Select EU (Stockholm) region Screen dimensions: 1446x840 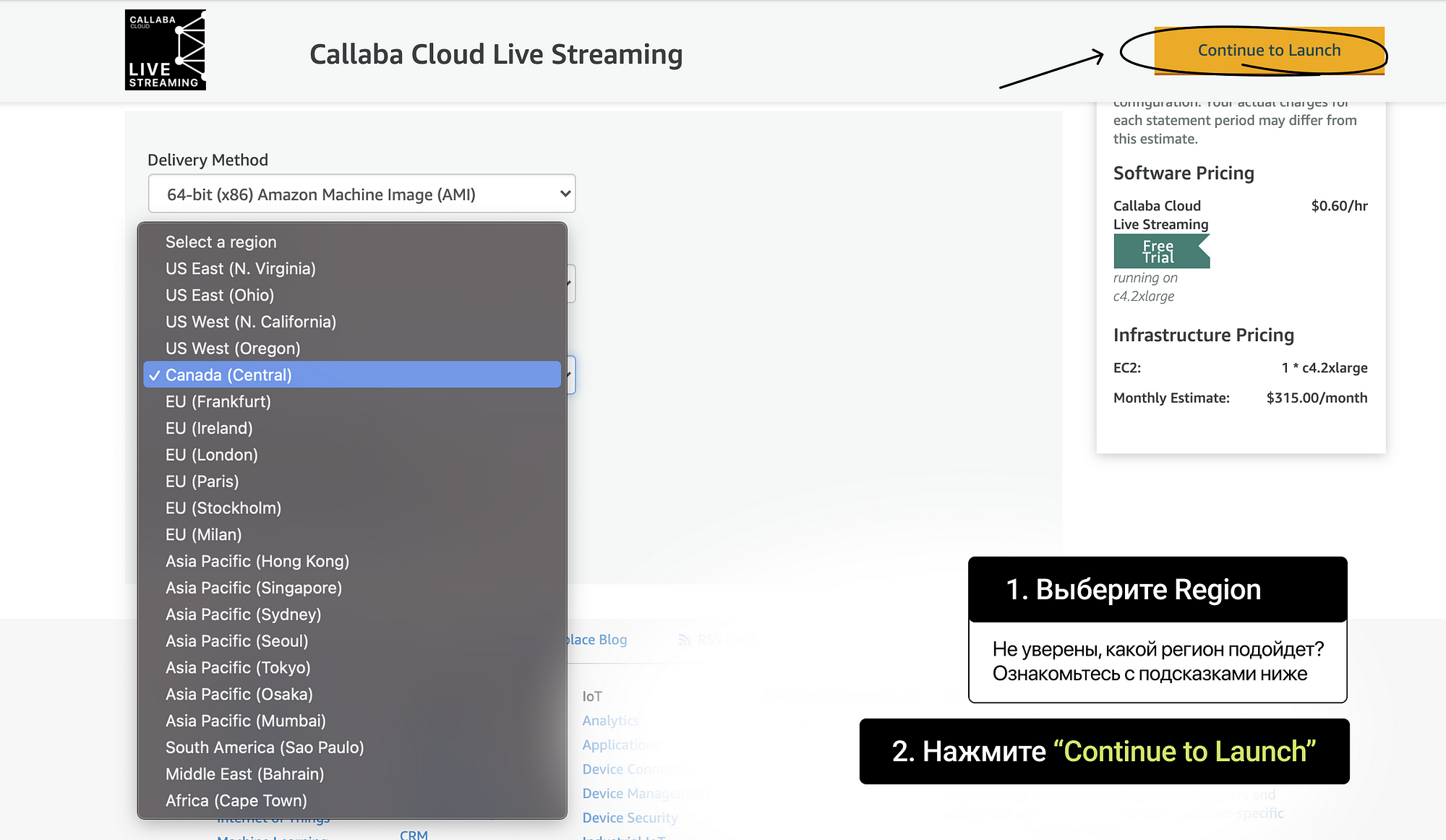352,508
